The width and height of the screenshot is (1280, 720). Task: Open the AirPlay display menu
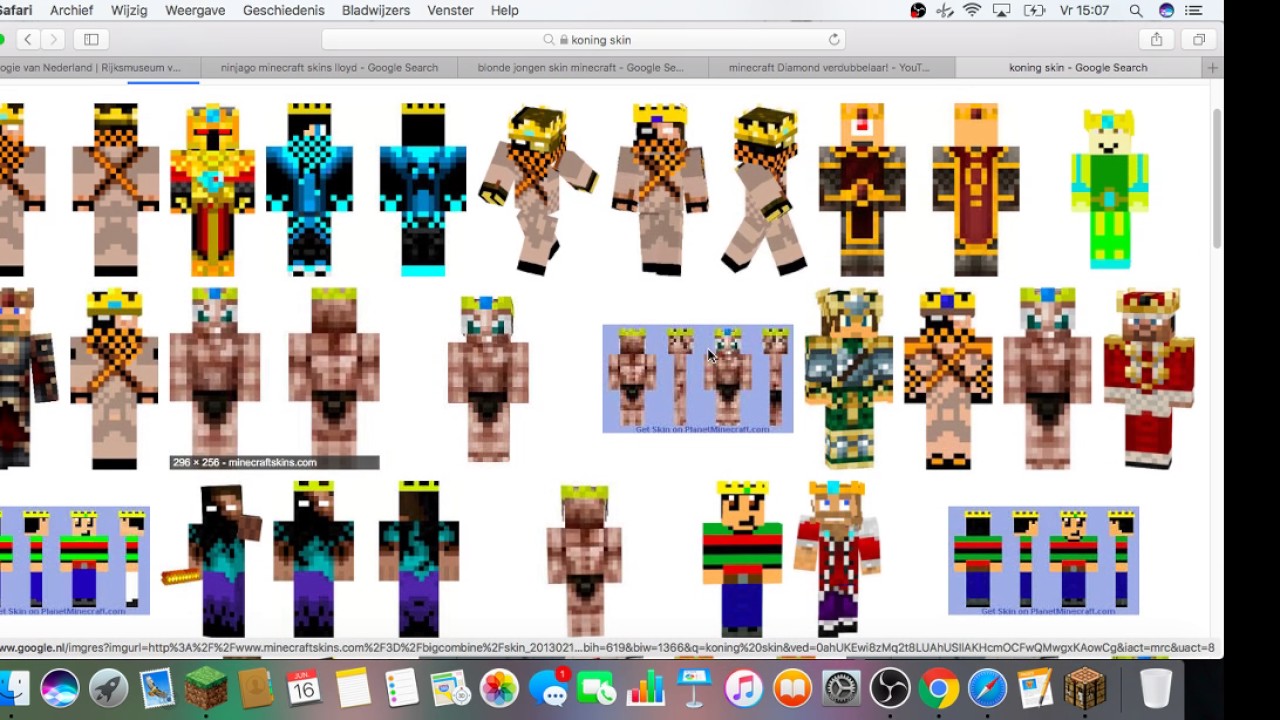(x=1002, y=10)
